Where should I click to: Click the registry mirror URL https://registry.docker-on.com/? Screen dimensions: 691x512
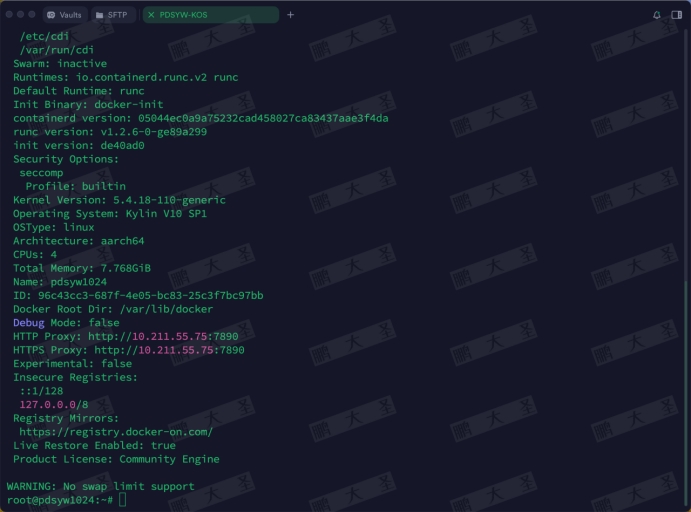click(x=116, y=432)
